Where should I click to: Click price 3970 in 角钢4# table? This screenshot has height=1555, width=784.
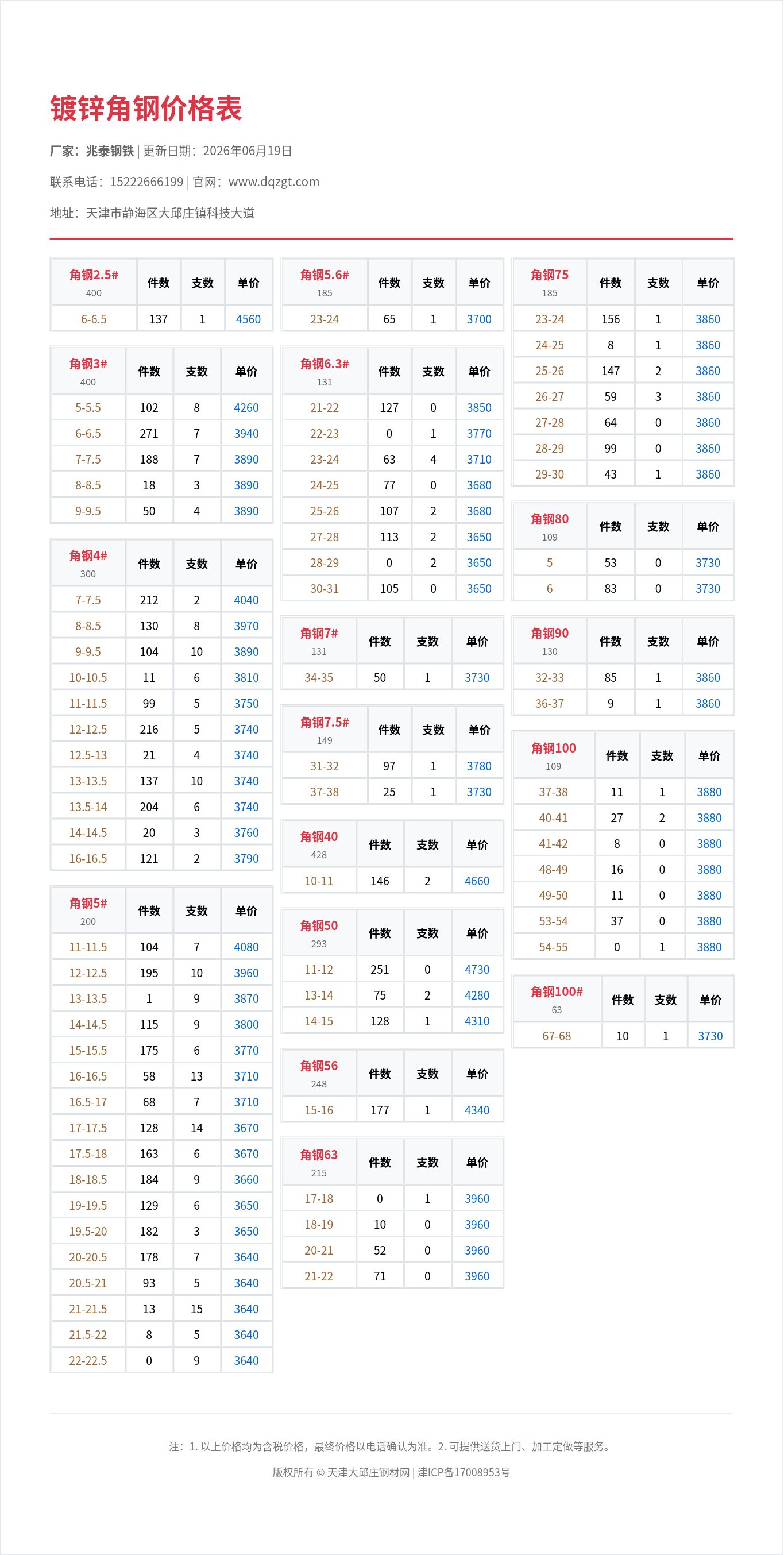pos(246,627)
